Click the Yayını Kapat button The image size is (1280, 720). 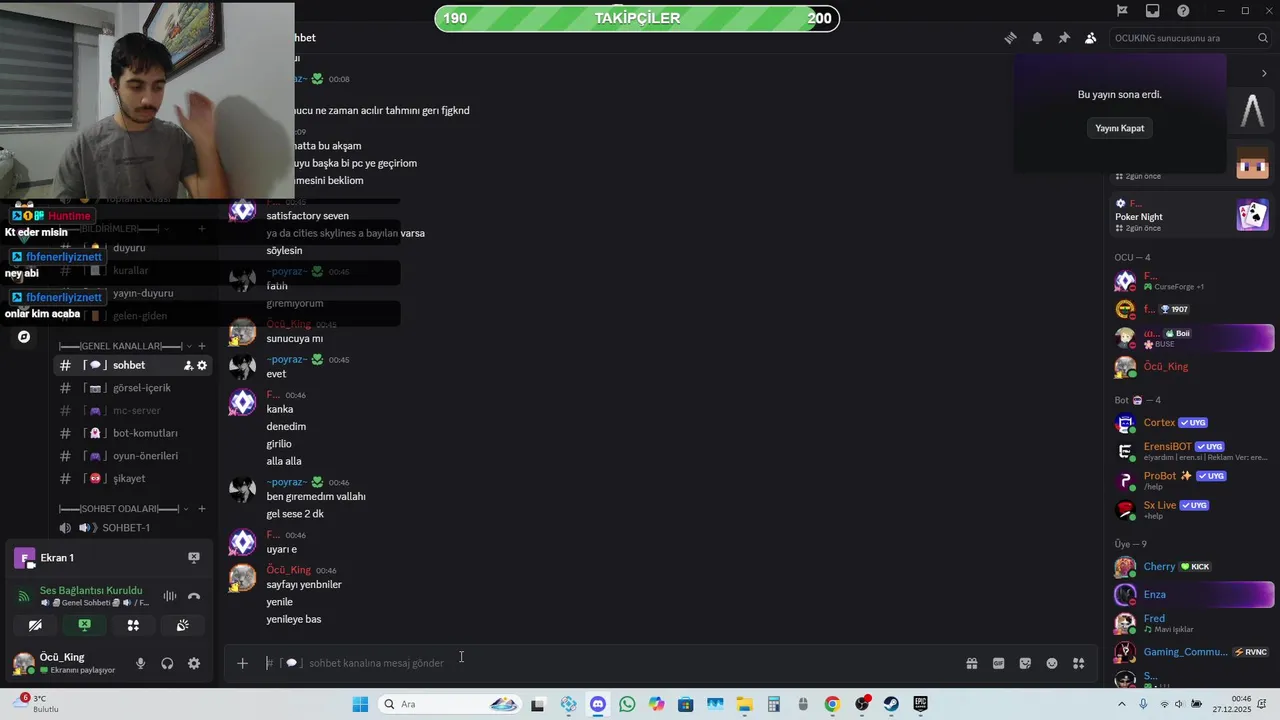pos(1119,128)
